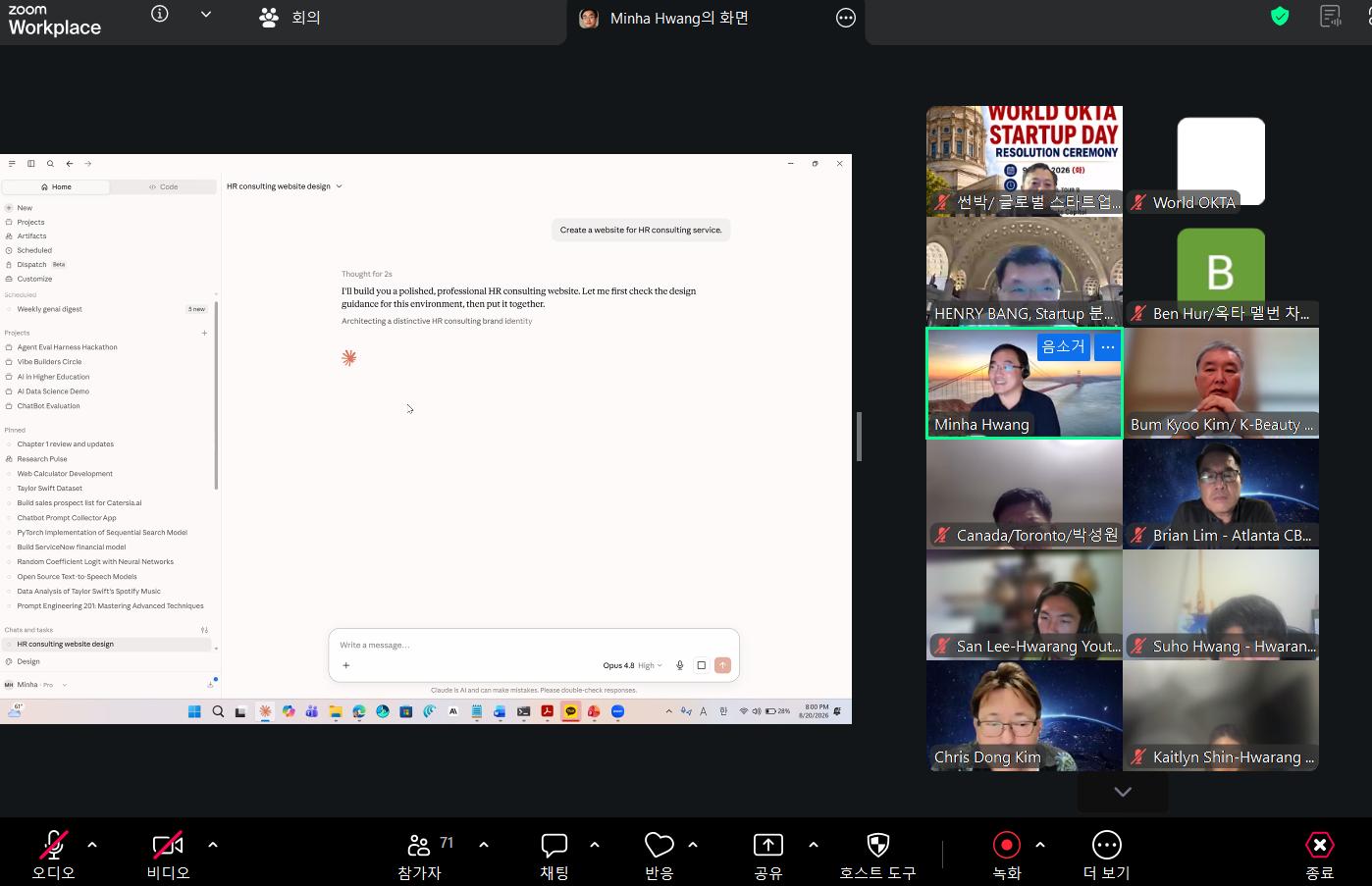
Task: Open more options on Minha Hwang's video tile
Action: [x=1108, y=346]
